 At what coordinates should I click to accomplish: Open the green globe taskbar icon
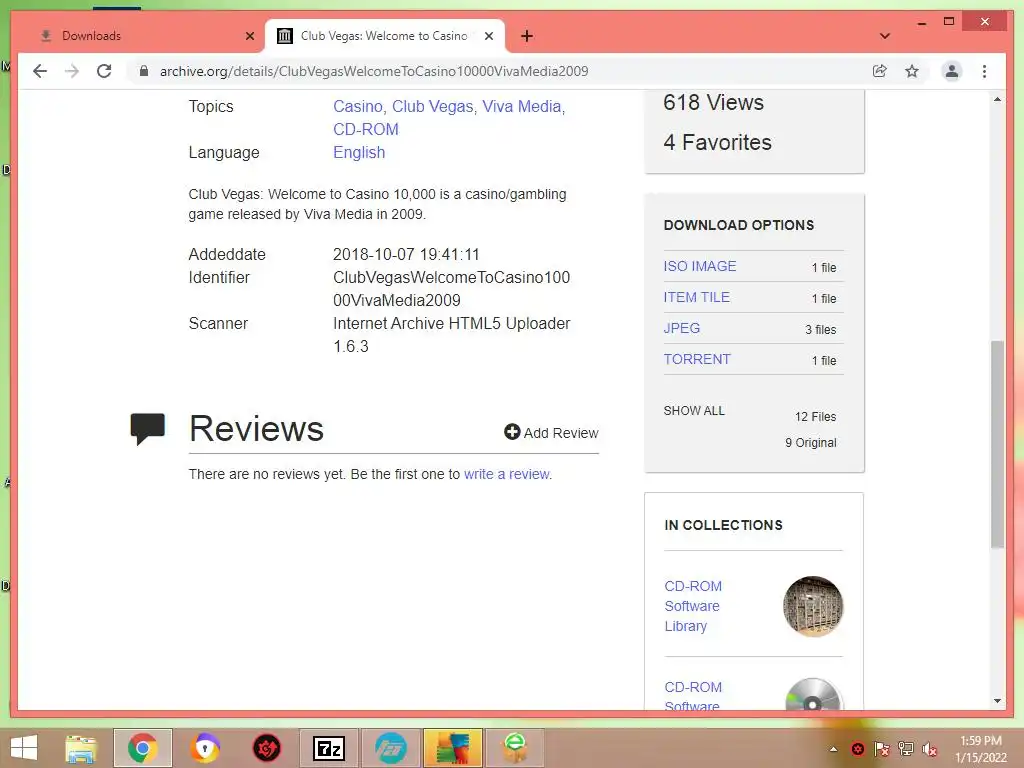click(515, 748)
